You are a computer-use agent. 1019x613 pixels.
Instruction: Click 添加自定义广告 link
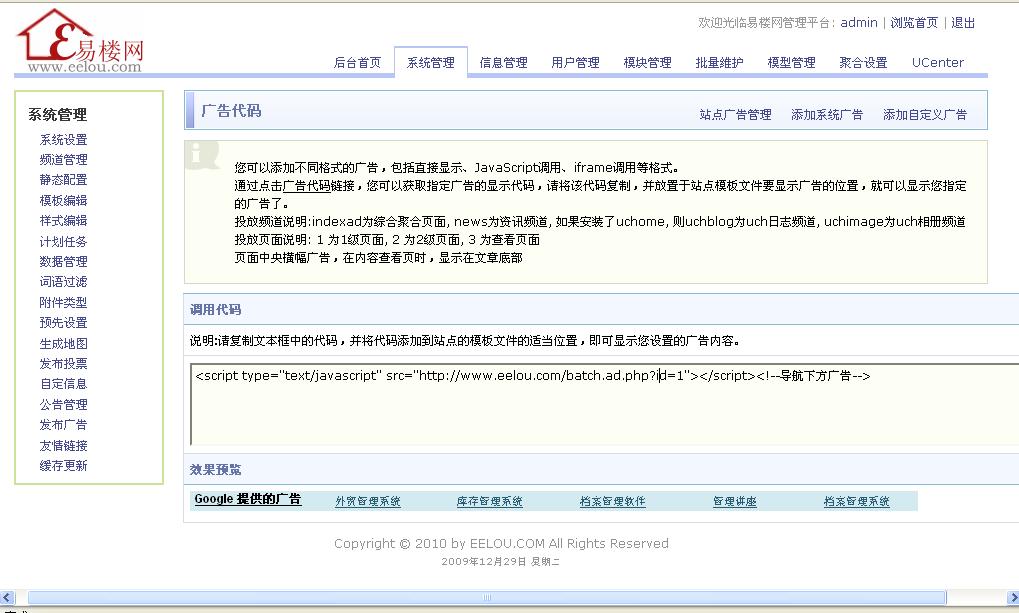coord(925,114)
